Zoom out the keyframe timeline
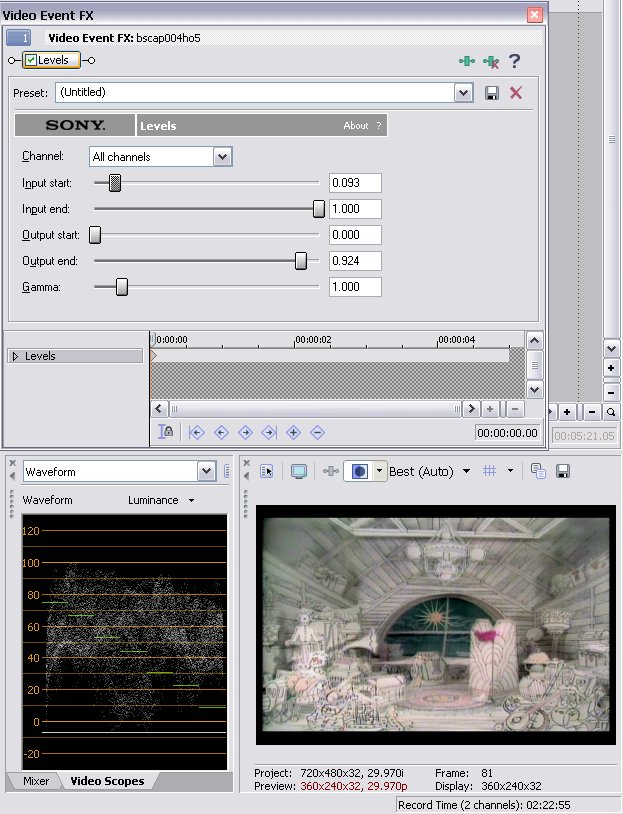 coord(514,409)
